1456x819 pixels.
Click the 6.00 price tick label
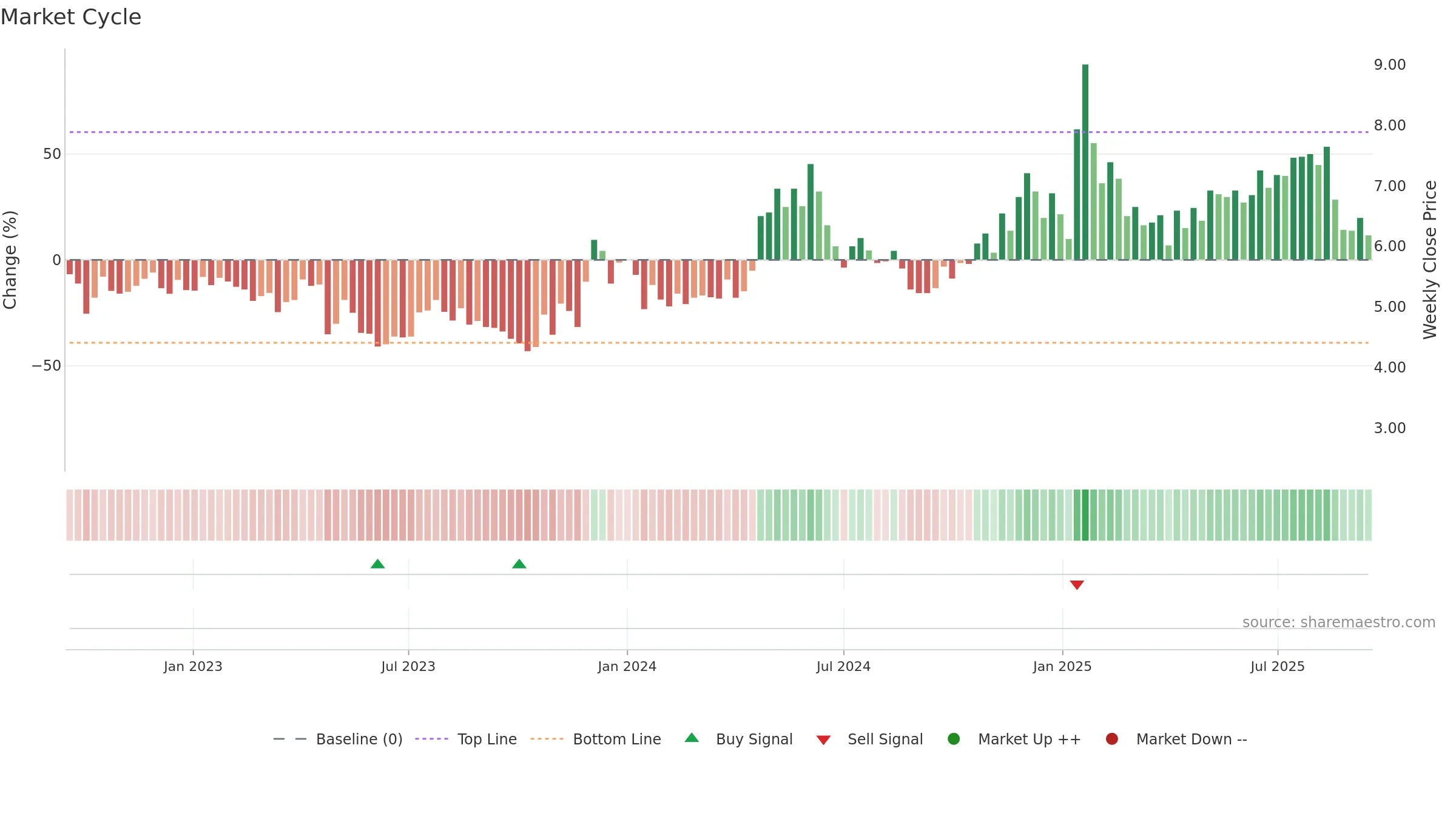coord(1390,246)
